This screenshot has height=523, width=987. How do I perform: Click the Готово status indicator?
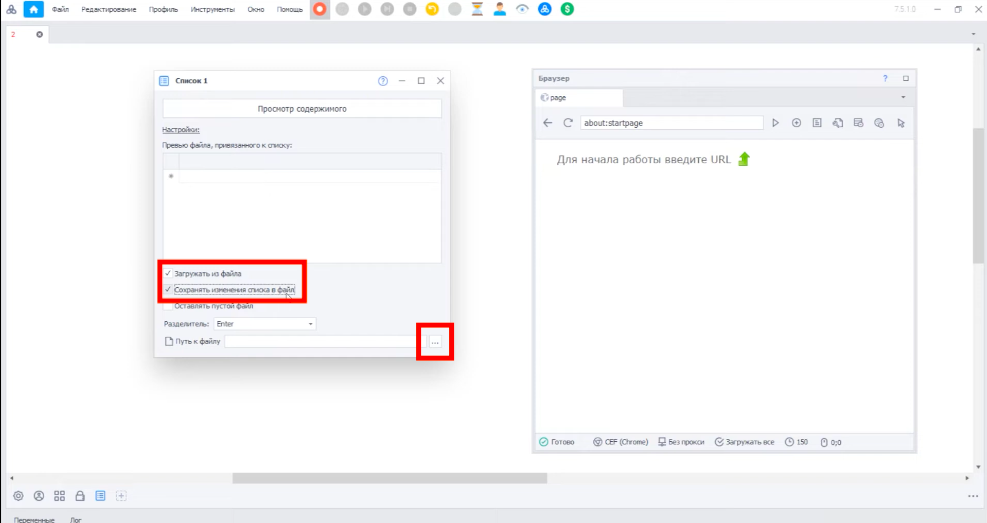pyautogui.click(x=557, y=442)
